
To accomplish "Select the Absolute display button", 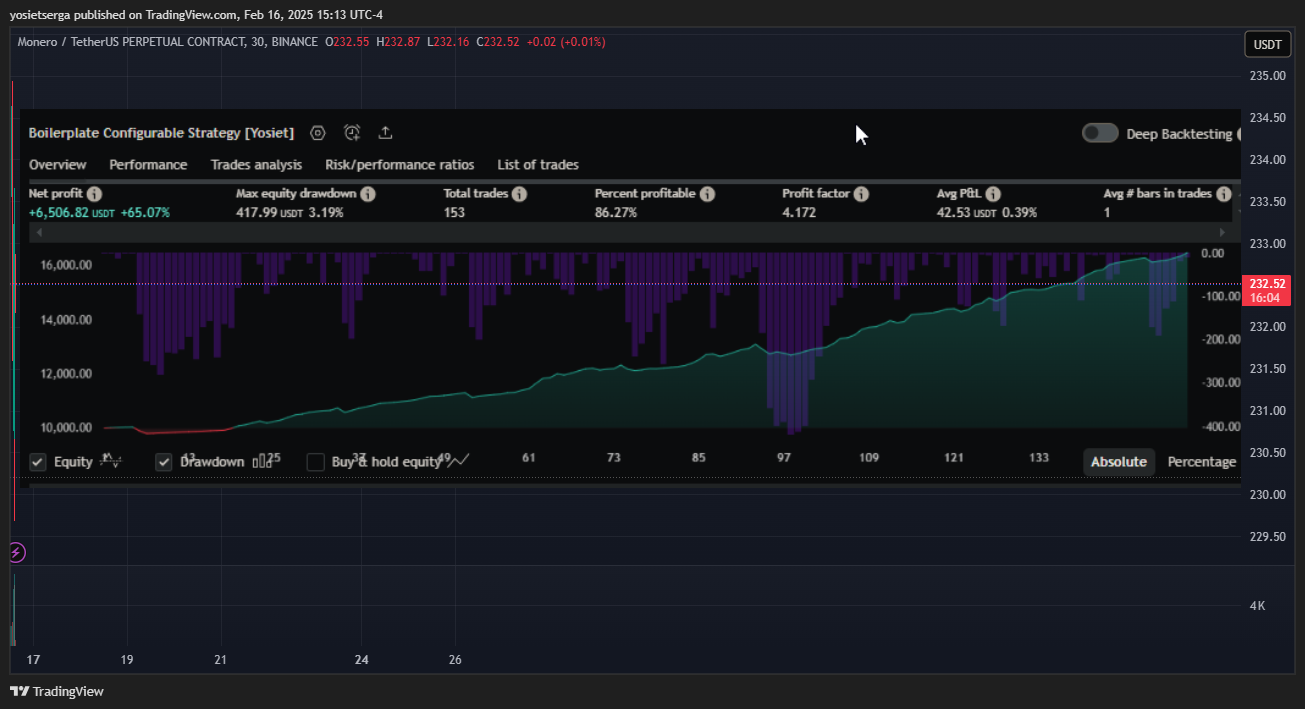I will pyautogui.click(x=1119, y=462).
